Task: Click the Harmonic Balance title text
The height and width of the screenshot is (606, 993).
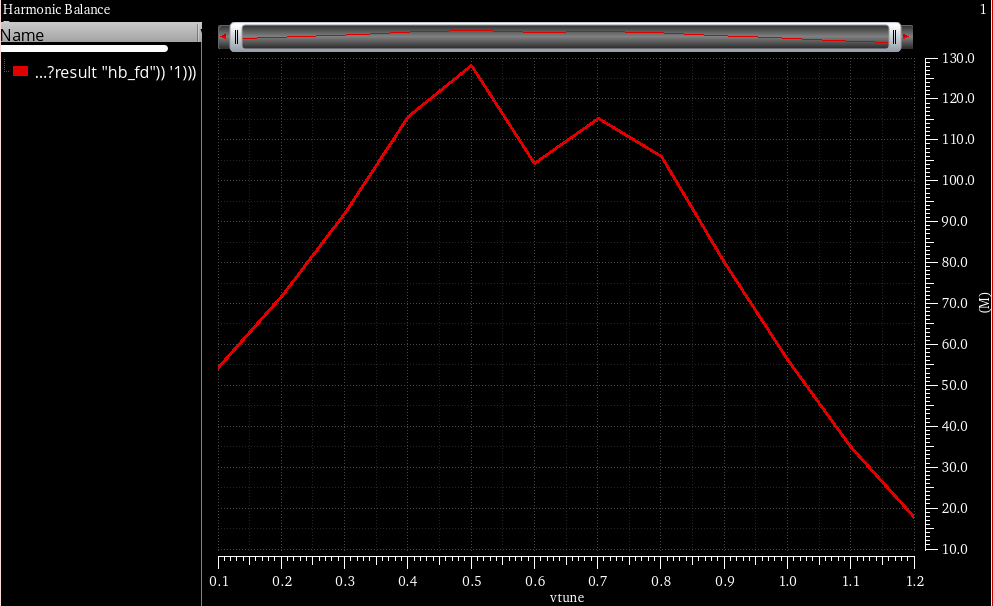Action: 56,9
